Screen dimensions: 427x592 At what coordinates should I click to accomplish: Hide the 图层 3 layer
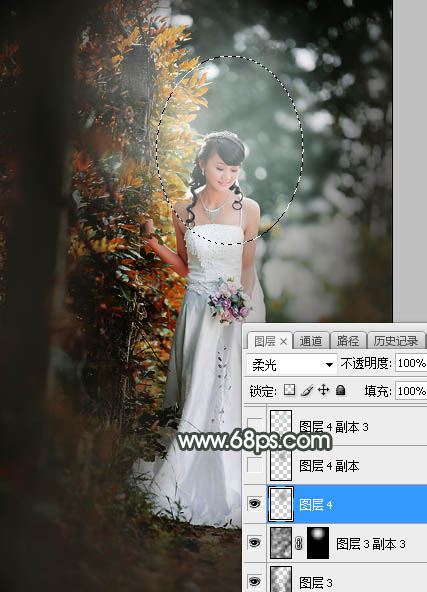254,581
